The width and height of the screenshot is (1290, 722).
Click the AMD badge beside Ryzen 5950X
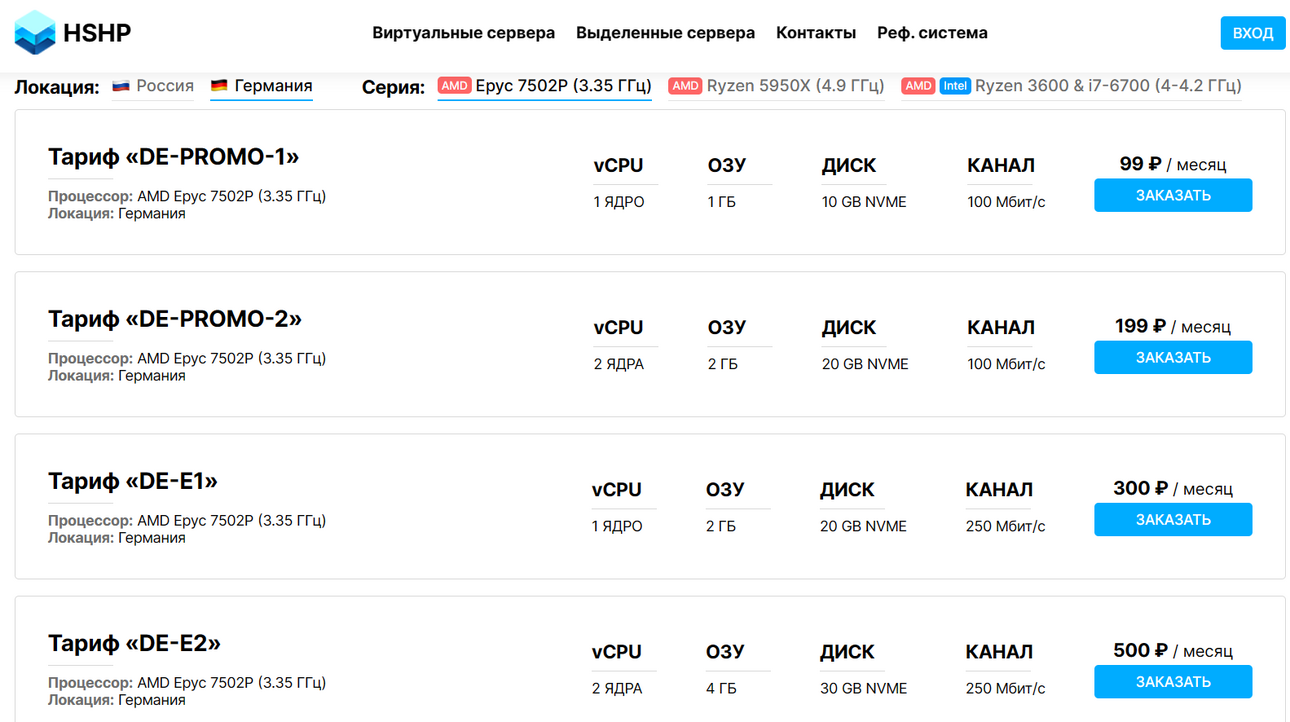(x=685, y=86)
